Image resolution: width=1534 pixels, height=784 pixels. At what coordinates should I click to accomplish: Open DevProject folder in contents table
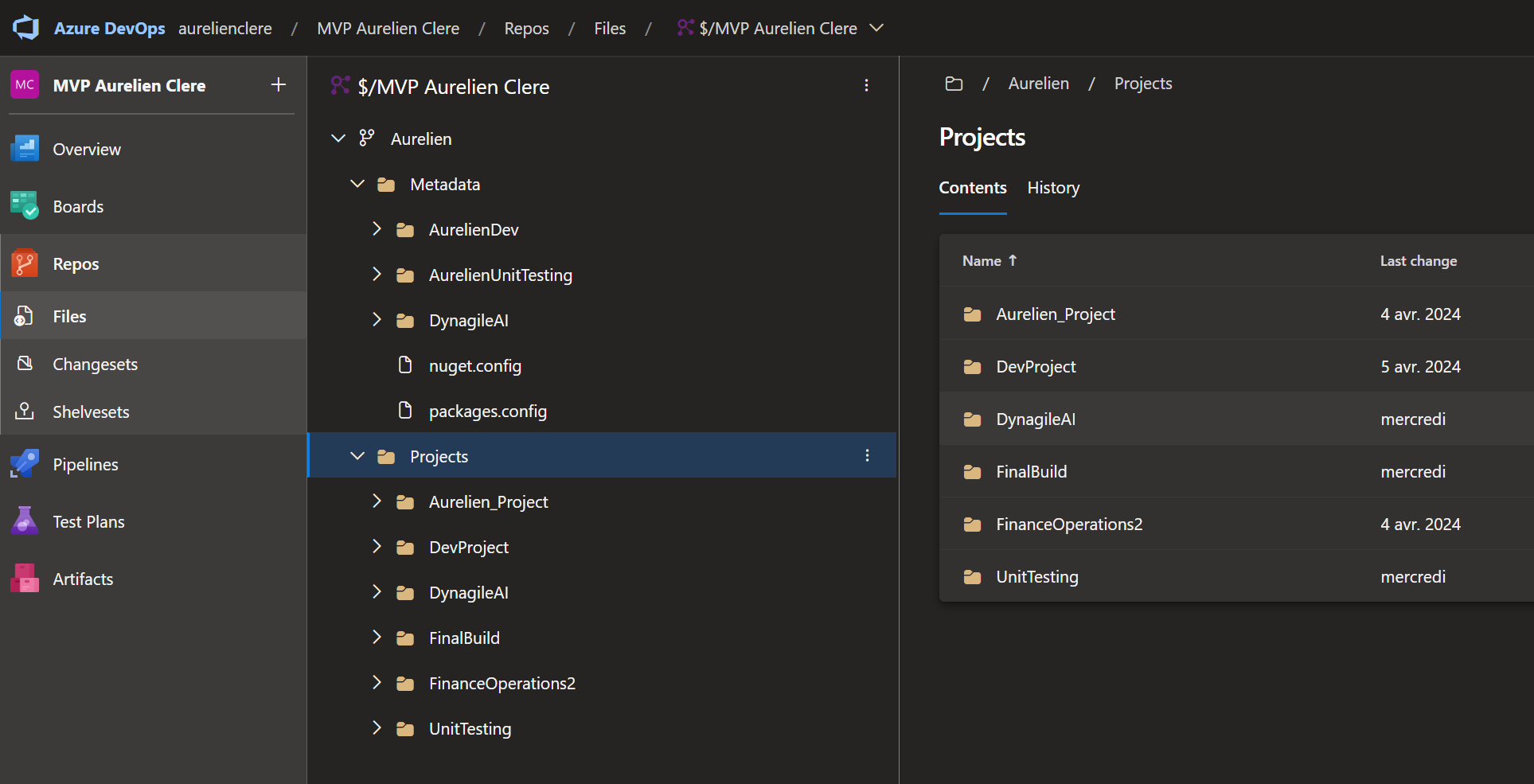click(1036, 367)
